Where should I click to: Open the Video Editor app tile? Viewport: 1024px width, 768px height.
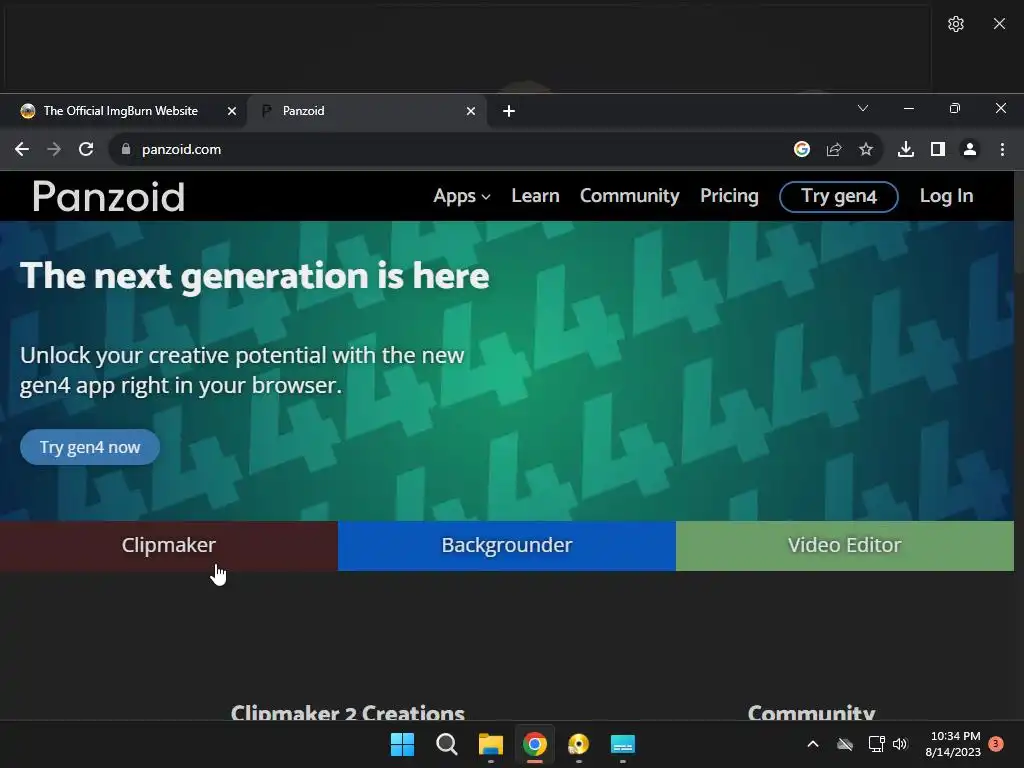[x=844, y=545]
